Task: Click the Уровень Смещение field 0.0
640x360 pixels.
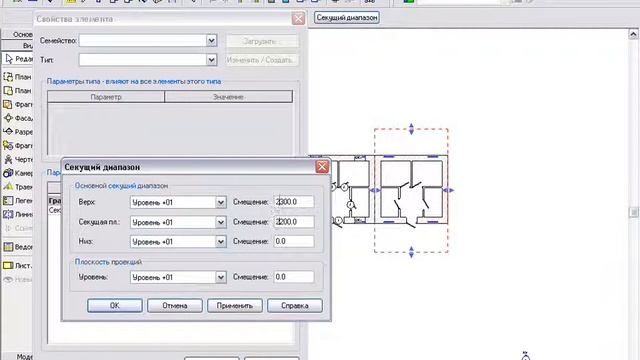Action: [x=294, y=277]
